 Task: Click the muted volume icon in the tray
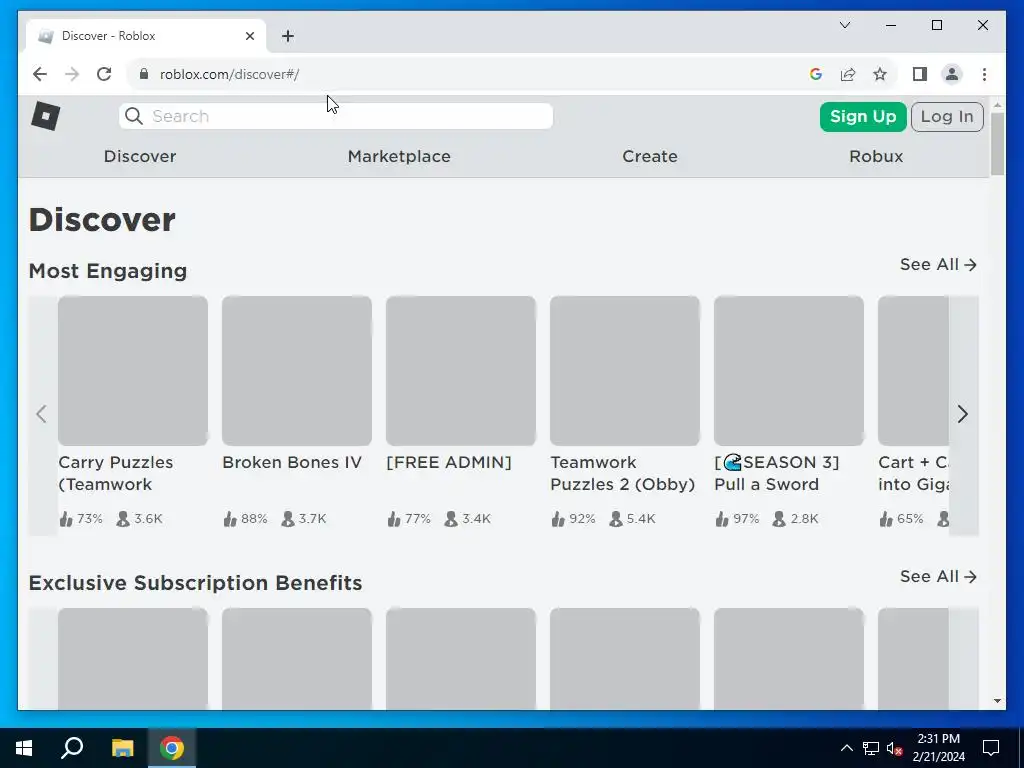[895, 748]
